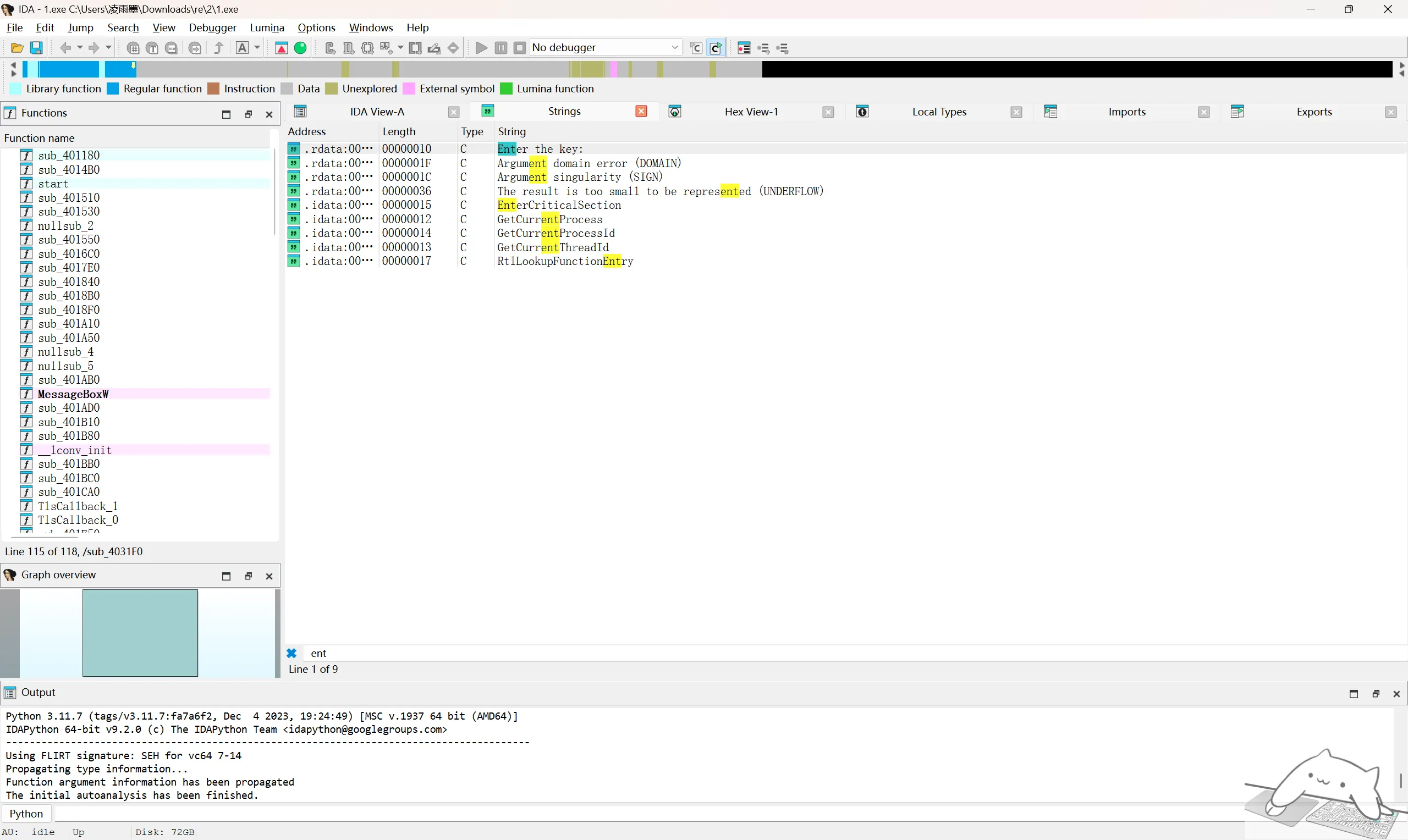This screenshot has height=840, width=1408.
Task: Sort strings by the Length column header
Action: (418, 131)
